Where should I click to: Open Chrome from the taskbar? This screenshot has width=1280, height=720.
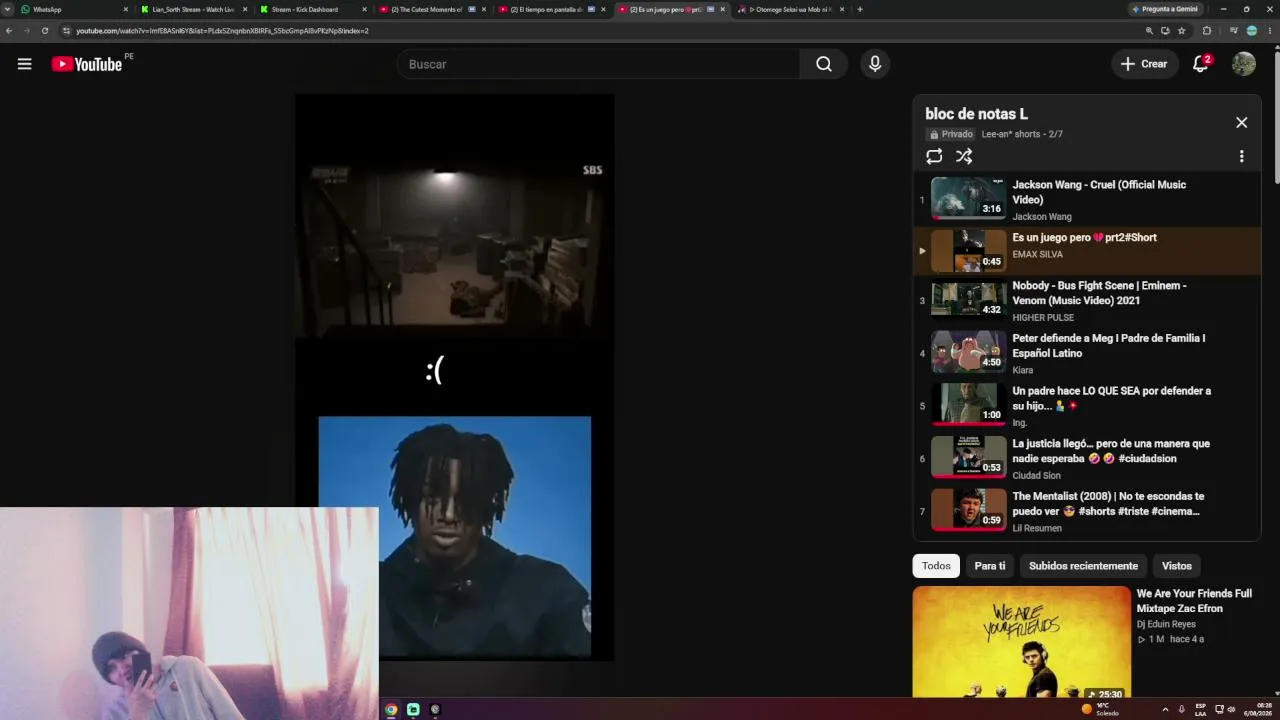click(391, 709)
